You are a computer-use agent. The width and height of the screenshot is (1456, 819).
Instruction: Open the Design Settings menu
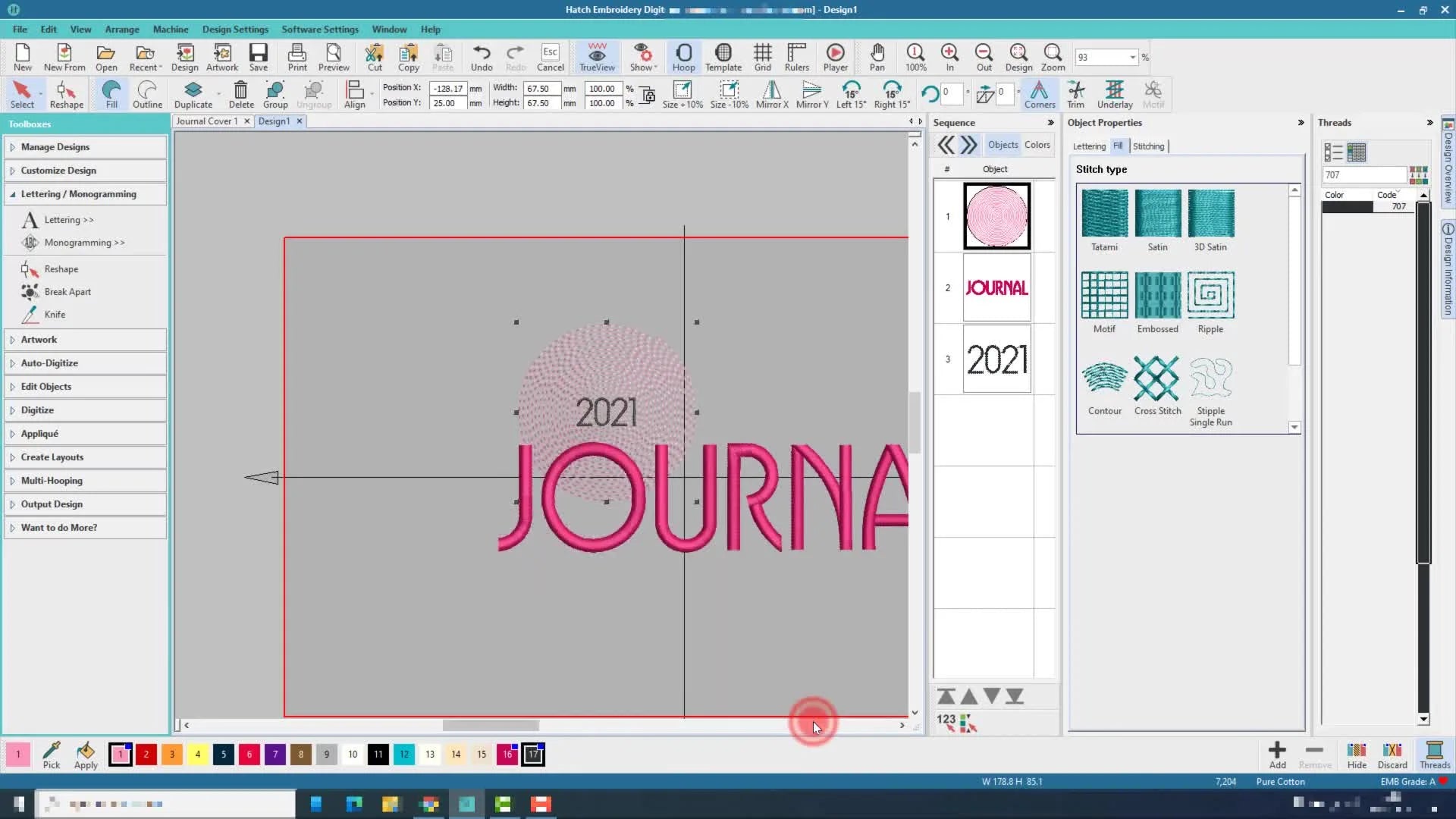(235, 29)
